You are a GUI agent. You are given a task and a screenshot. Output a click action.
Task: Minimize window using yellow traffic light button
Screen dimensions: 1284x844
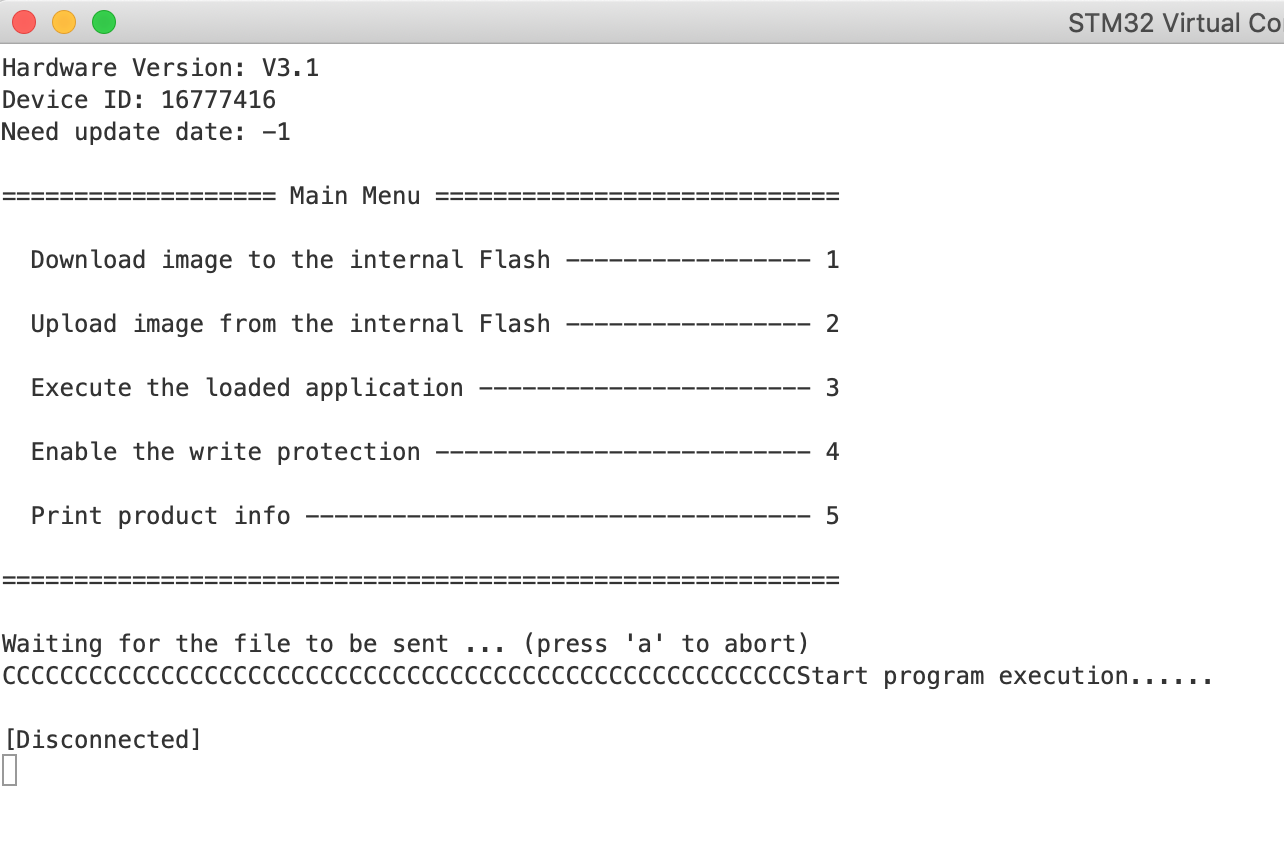(64, 21)
